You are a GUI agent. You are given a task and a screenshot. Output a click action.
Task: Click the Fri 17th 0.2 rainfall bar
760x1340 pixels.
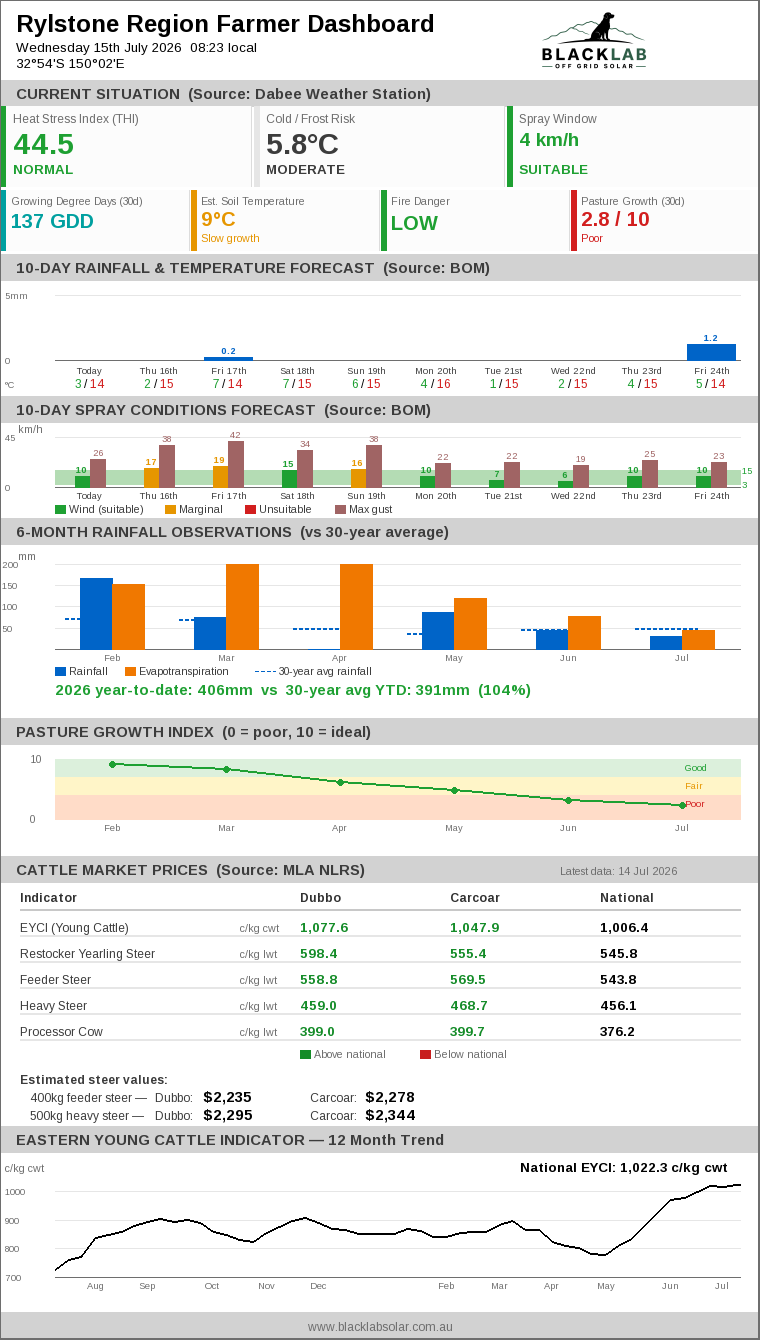[228, 358]
